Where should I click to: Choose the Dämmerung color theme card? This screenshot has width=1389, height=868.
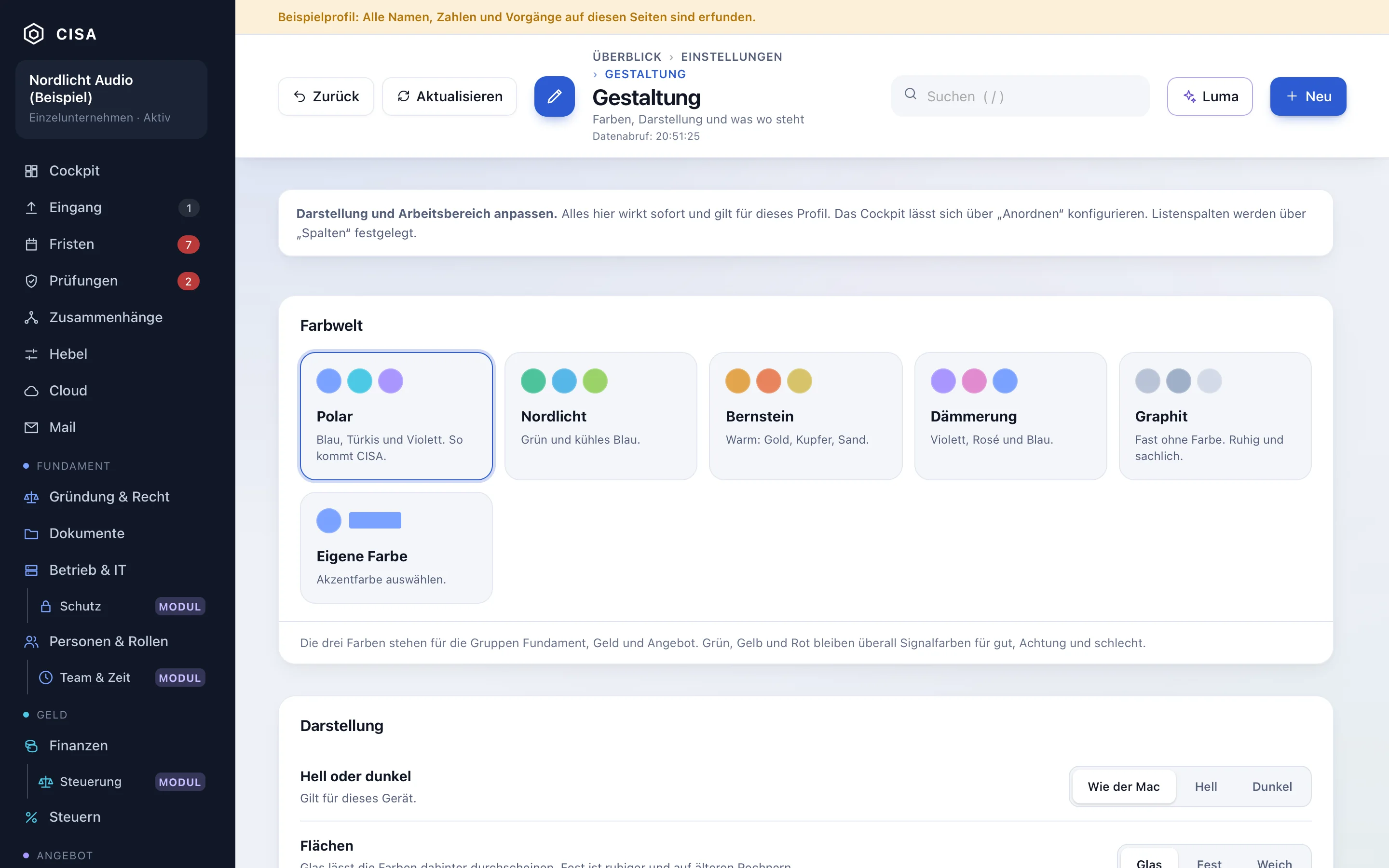click(x=1010, y=416)
